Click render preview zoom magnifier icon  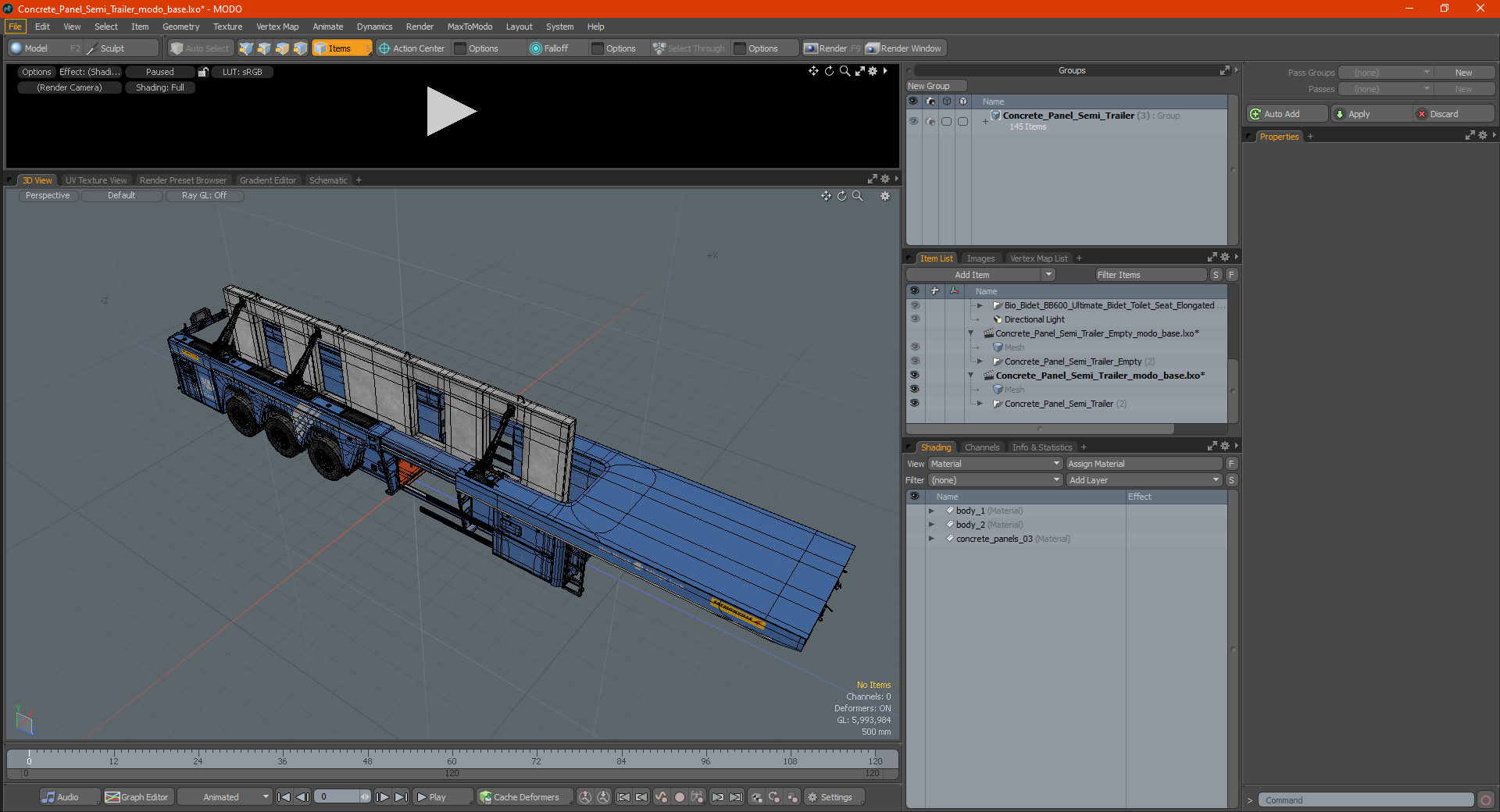pyautogui.click(x=845, y=71)
